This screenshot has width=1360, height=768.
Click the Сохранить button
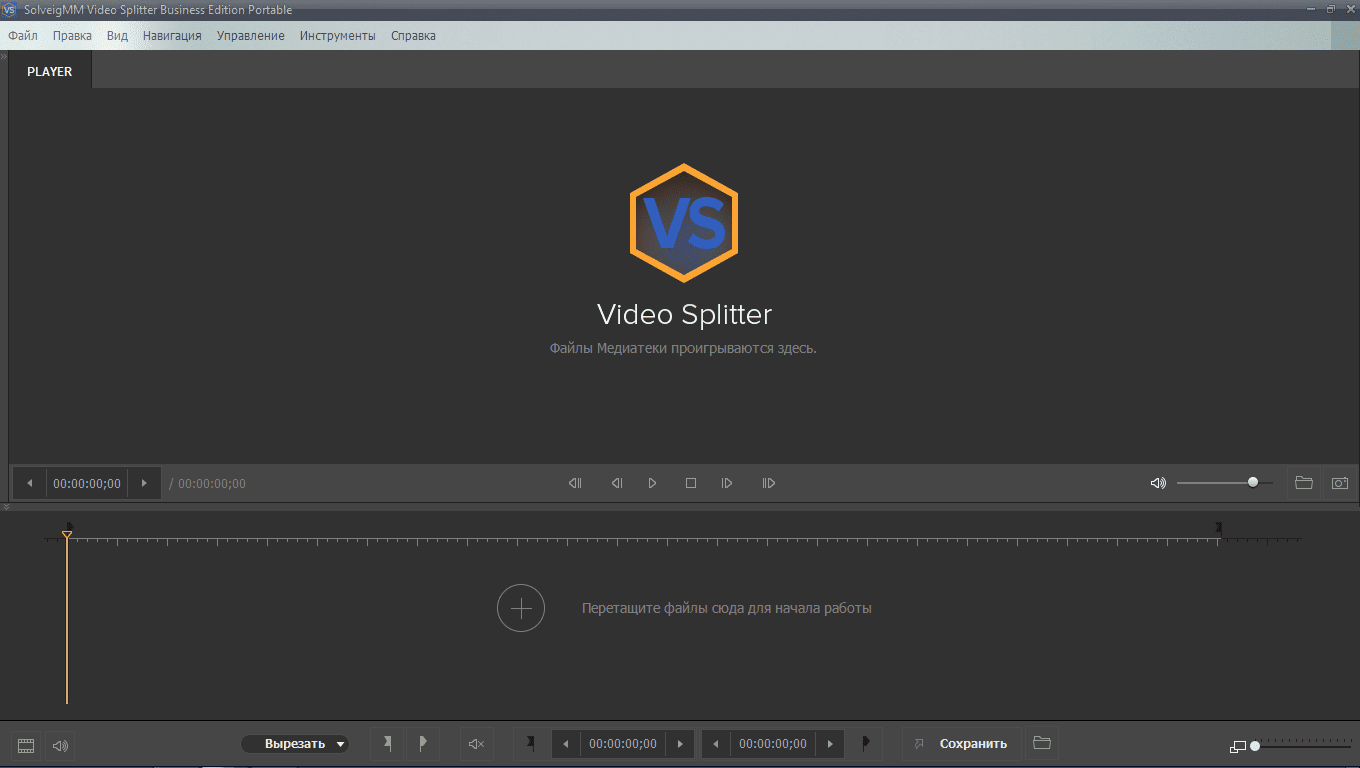[x=972, y=744]
